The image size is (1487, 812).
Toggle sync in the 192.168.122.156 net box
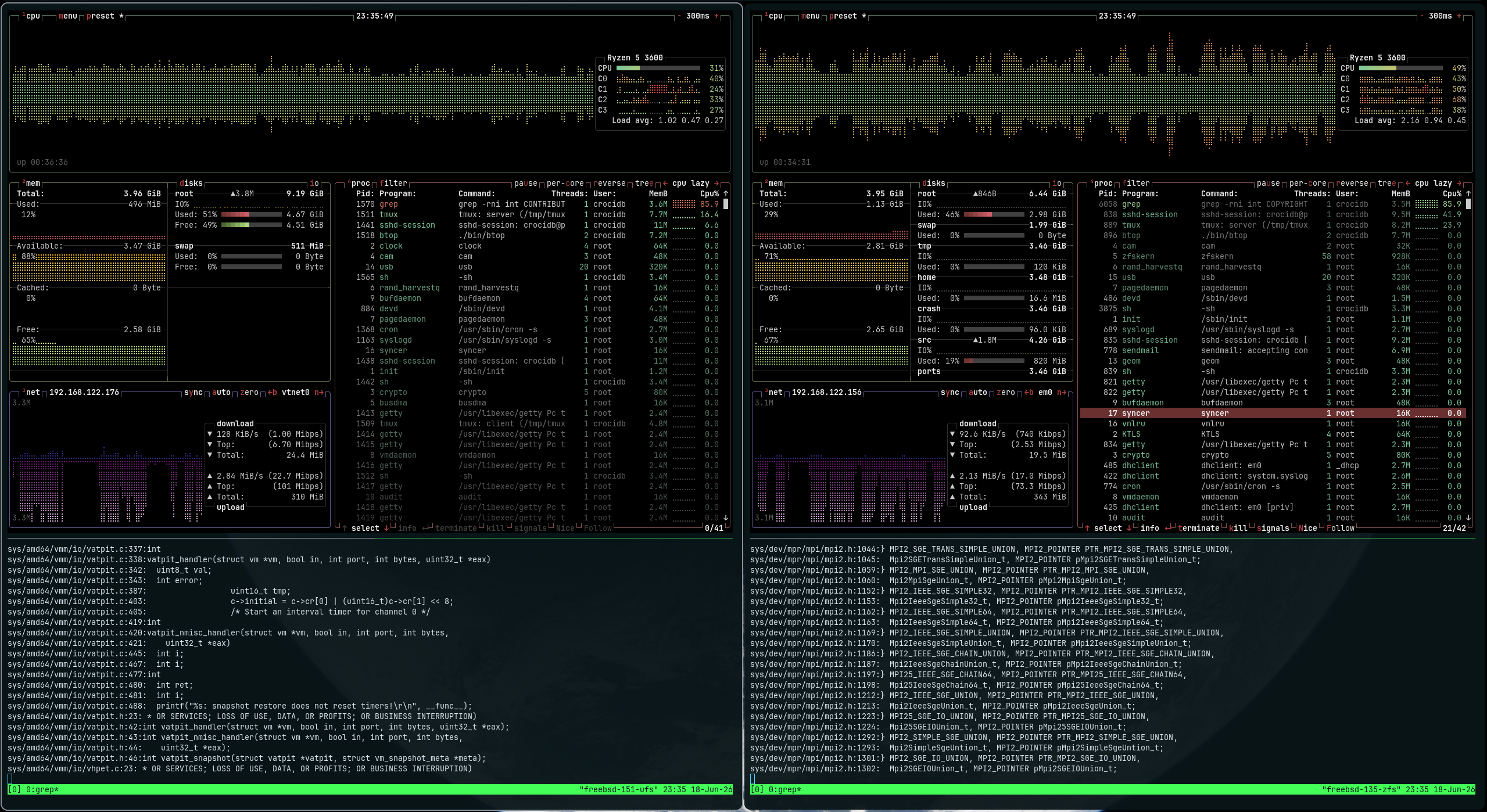949,393
